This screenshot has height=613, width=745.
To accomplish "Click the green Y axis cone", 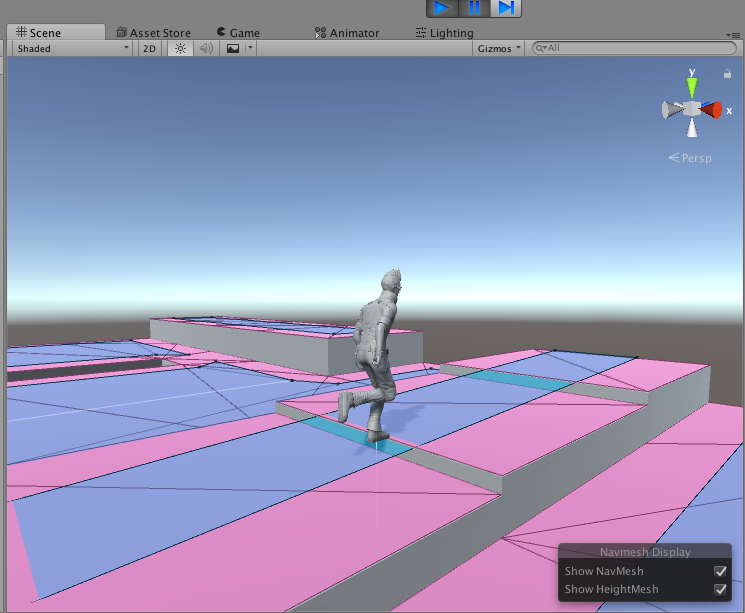I will [x=692, y=87].
